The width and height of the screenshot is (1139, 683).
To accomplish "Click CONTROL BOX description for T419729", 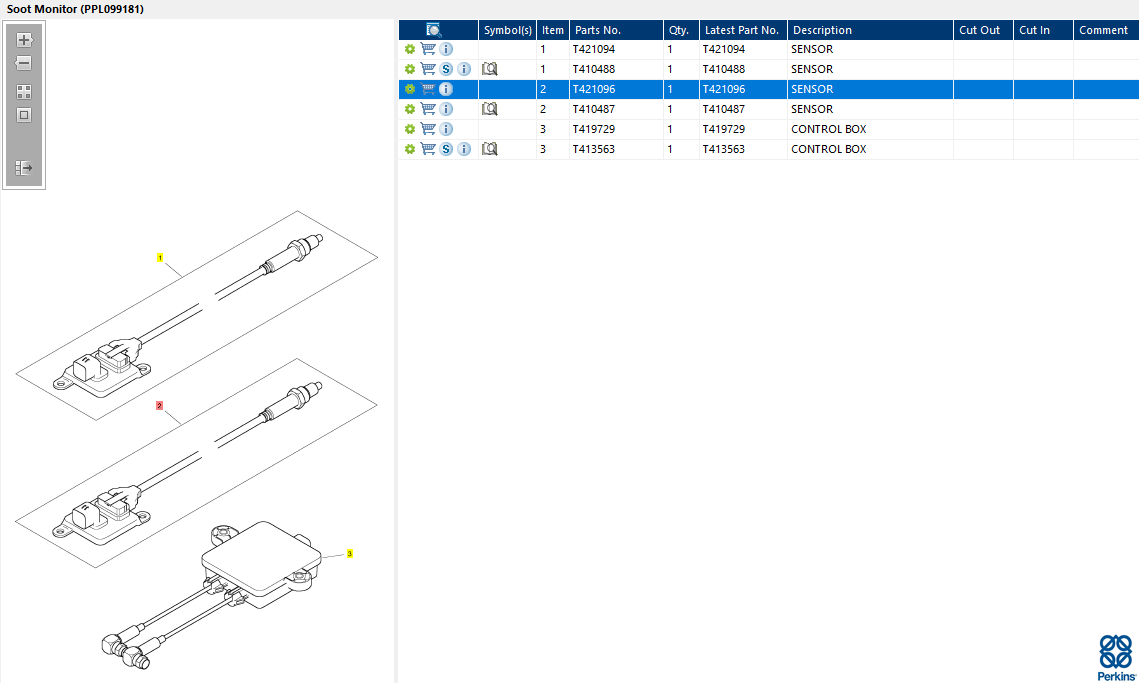I will click(x=829, y=129).
